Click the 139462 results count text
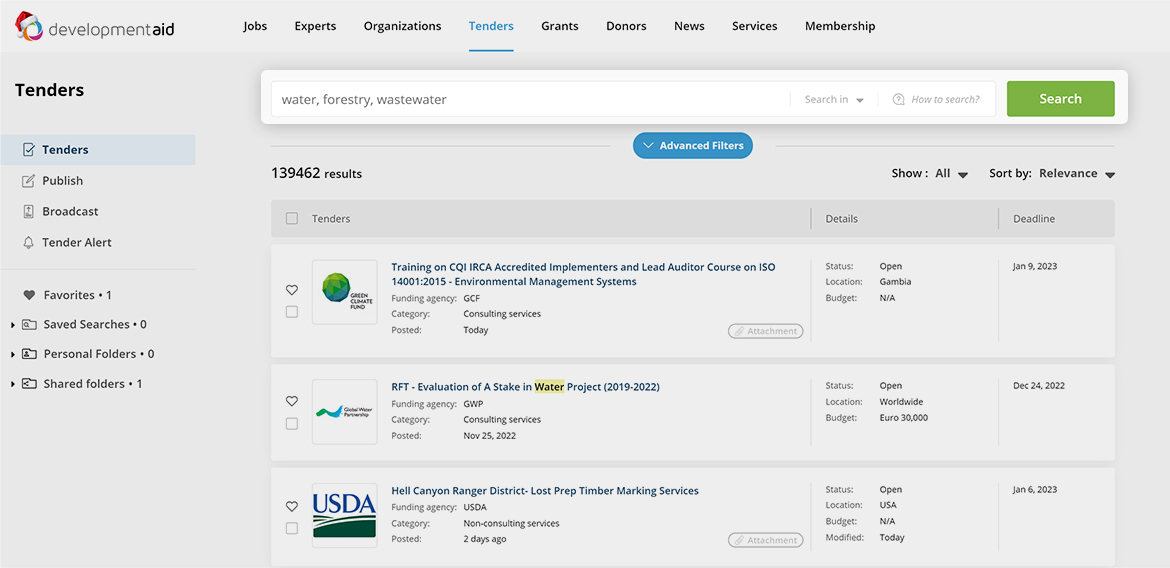This screenshot has height=568, width=1170. click(x=316, y=174)
